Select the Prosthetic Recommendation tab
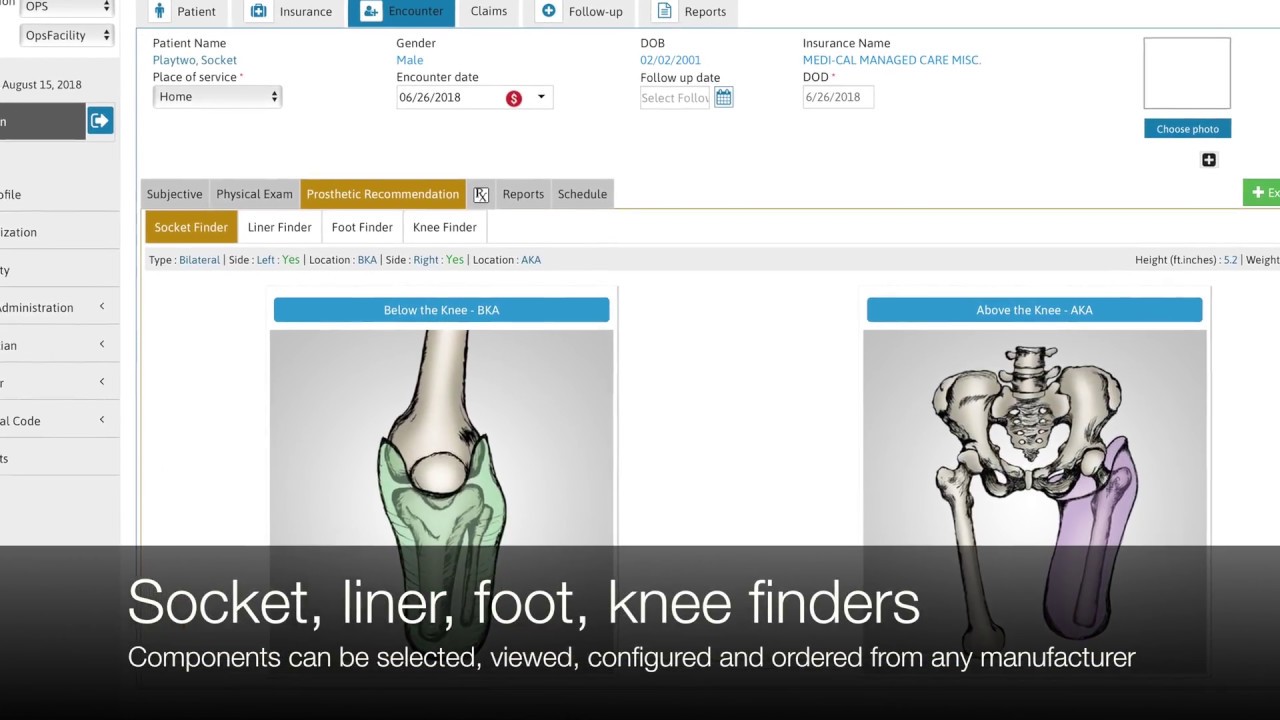Screen dimensions: 1280x720 point(383,194)
